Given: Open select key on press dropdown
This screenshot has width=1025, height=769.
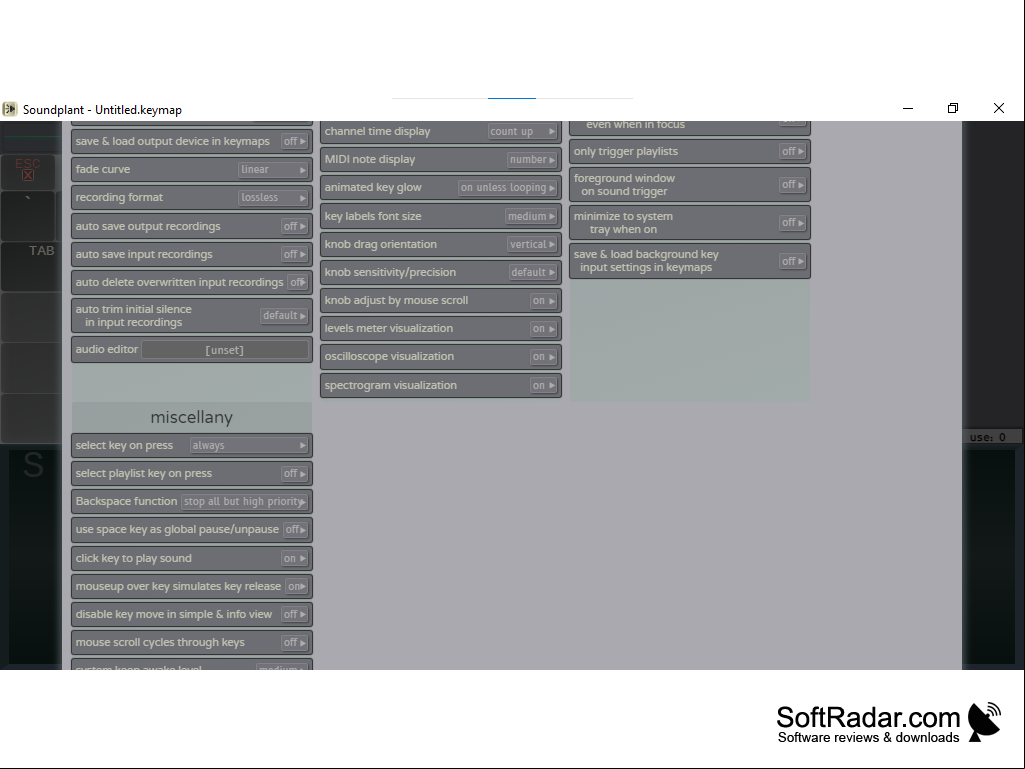Looking at the screenshot, I should tap(248, 445).
